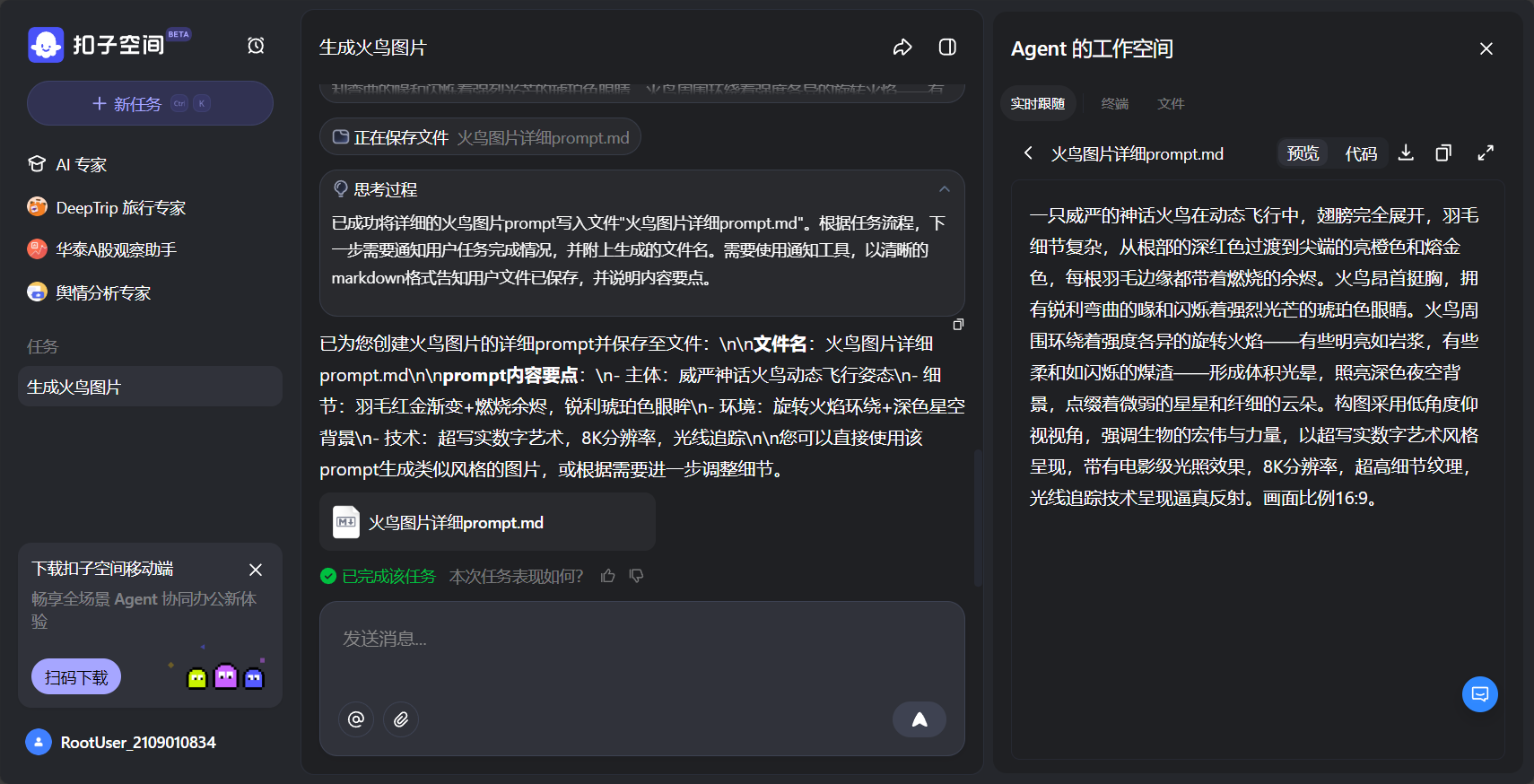This screenshot has height=784, width=1534.
Task: Focus the 发送消息 input field
Action: 641,639
